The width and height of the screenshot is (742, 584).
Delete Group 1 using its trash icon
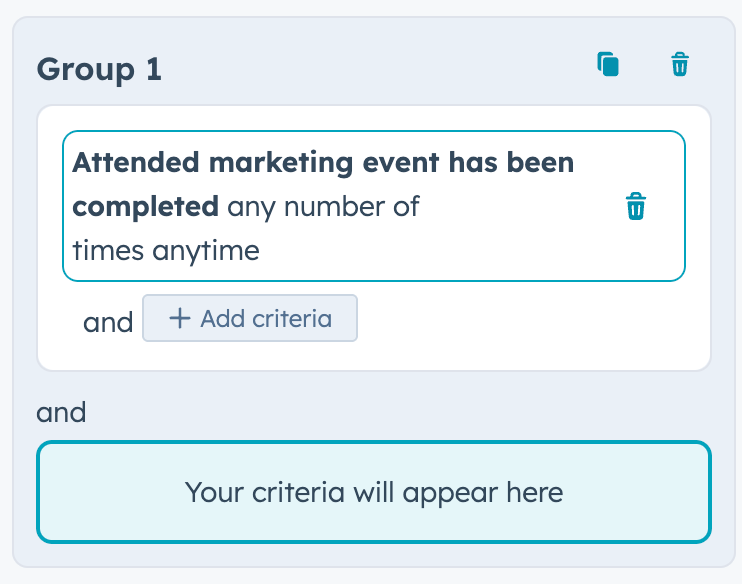coord(680,65)
